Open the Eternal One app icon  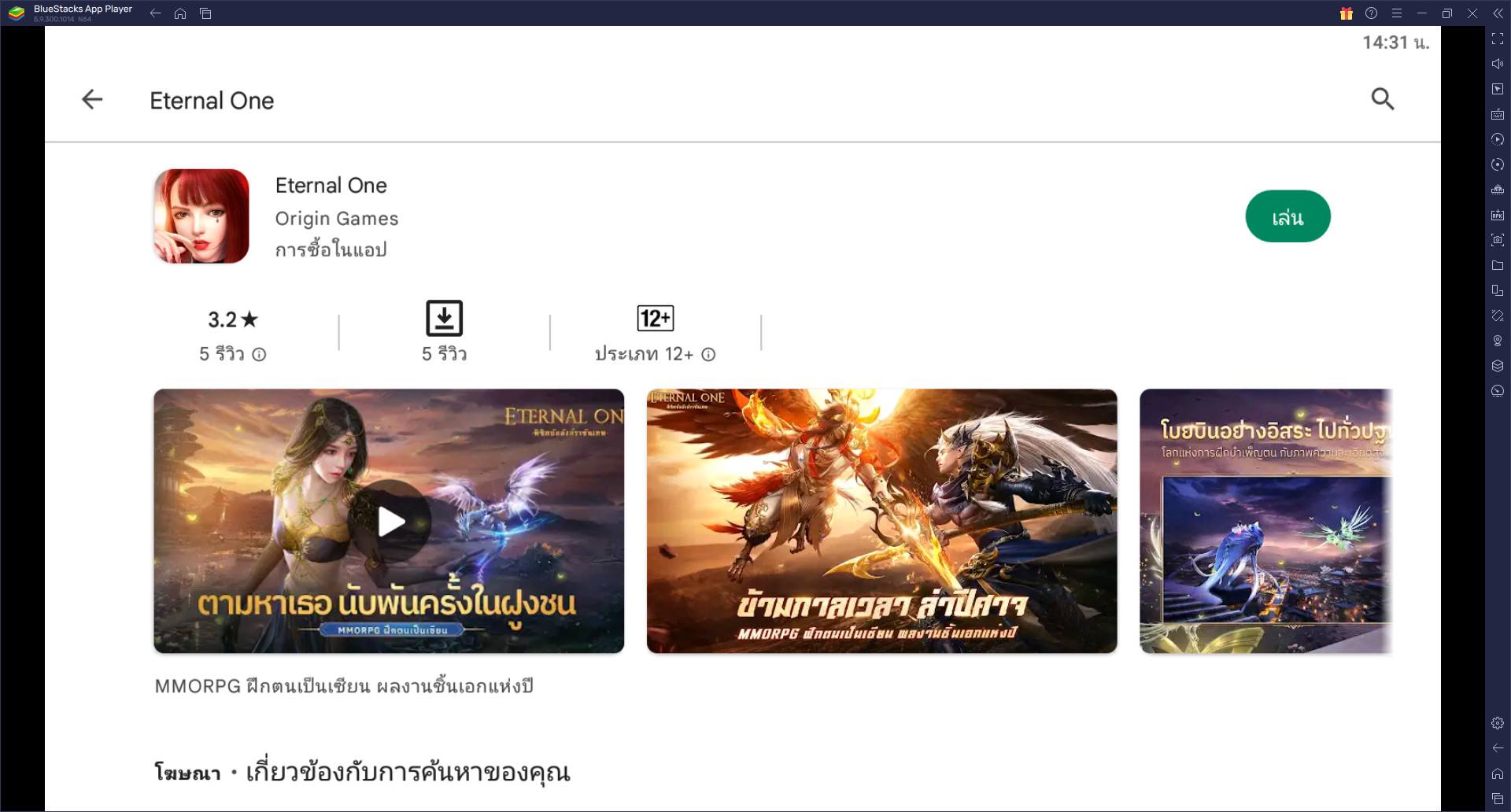coord(201,216)
